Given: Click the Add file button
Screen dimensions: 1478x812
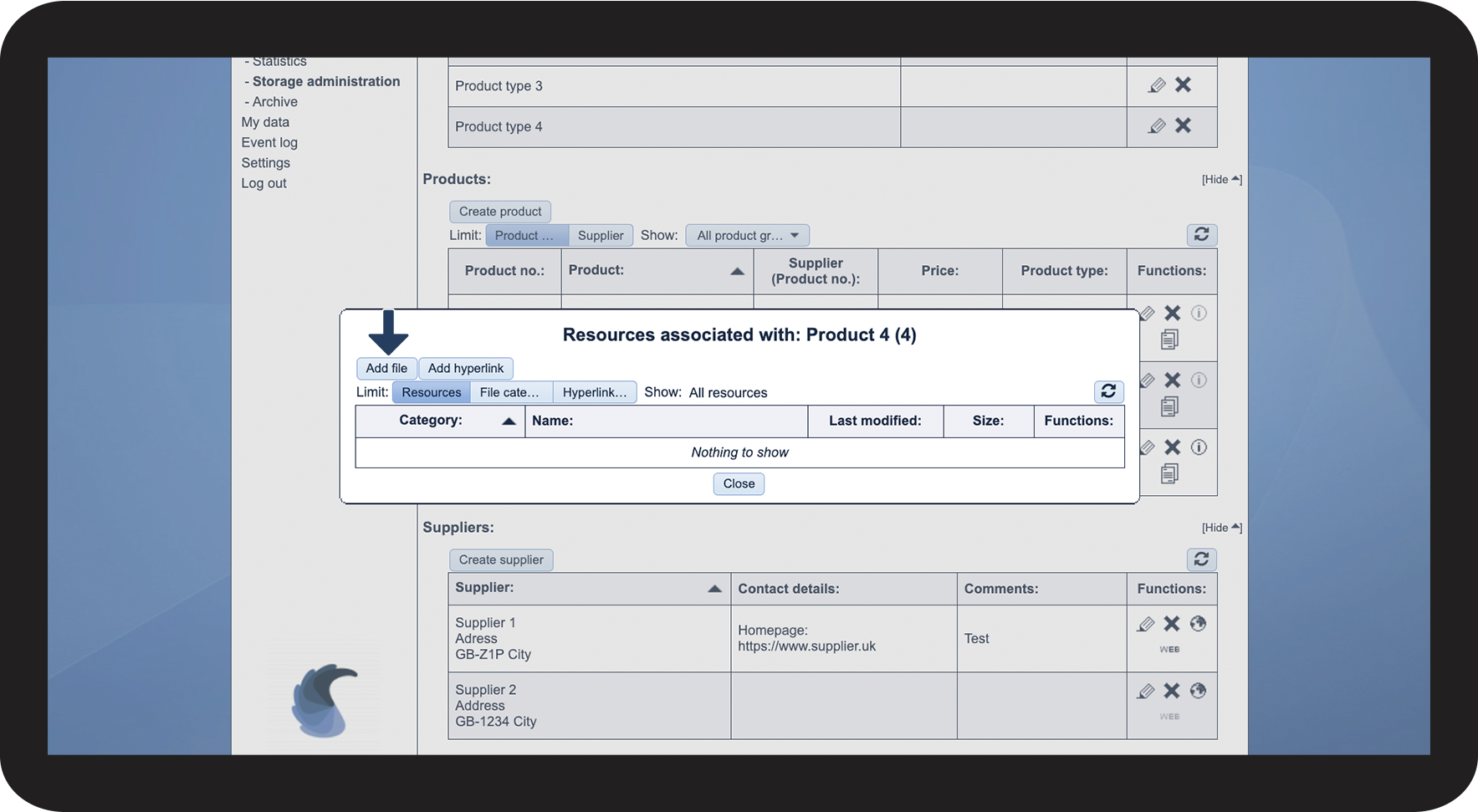Looking at the screenshot, I should [x=386, y=369].
